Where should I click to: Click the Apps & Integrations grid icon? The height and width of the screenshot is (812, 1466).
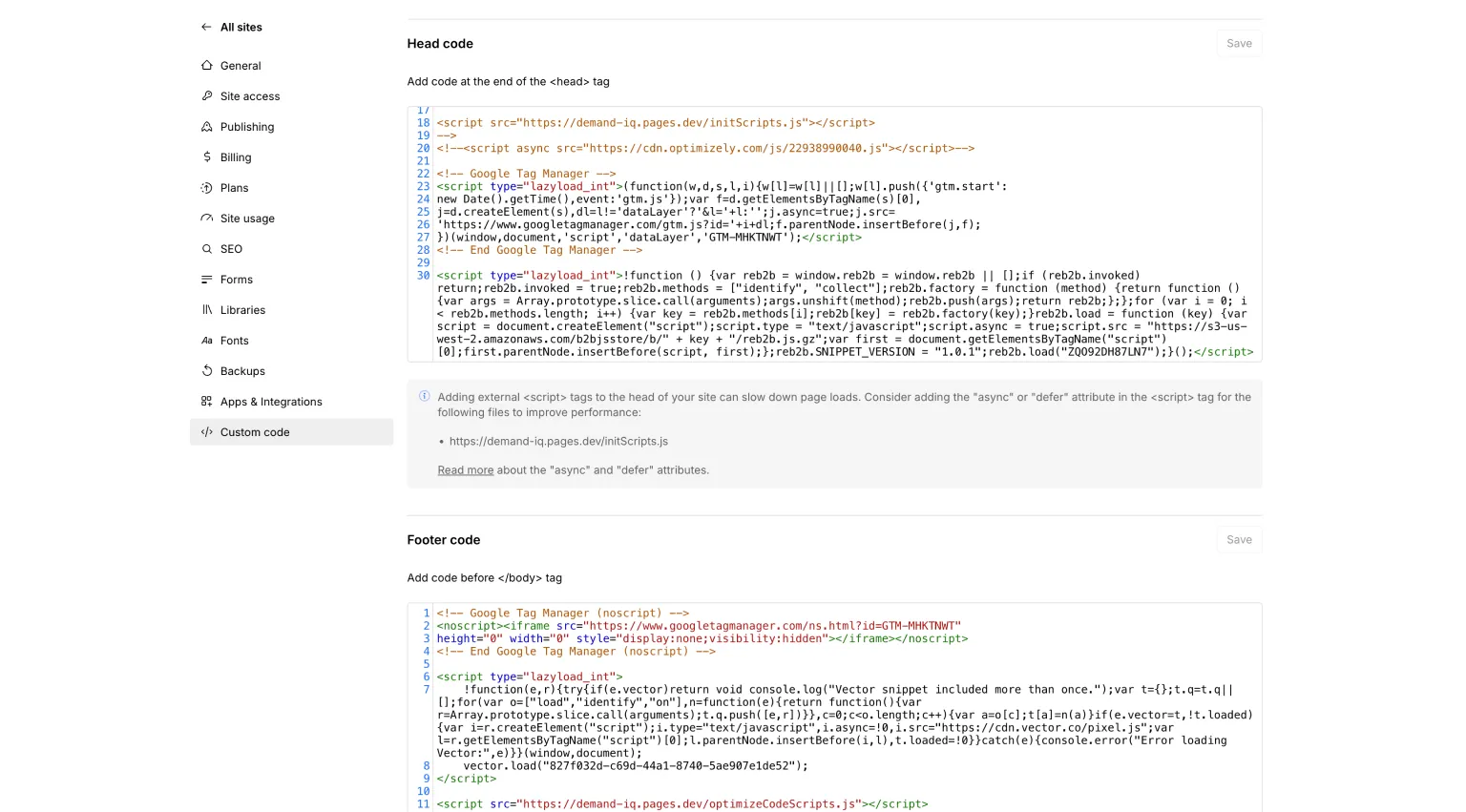[x=206, y=402]
